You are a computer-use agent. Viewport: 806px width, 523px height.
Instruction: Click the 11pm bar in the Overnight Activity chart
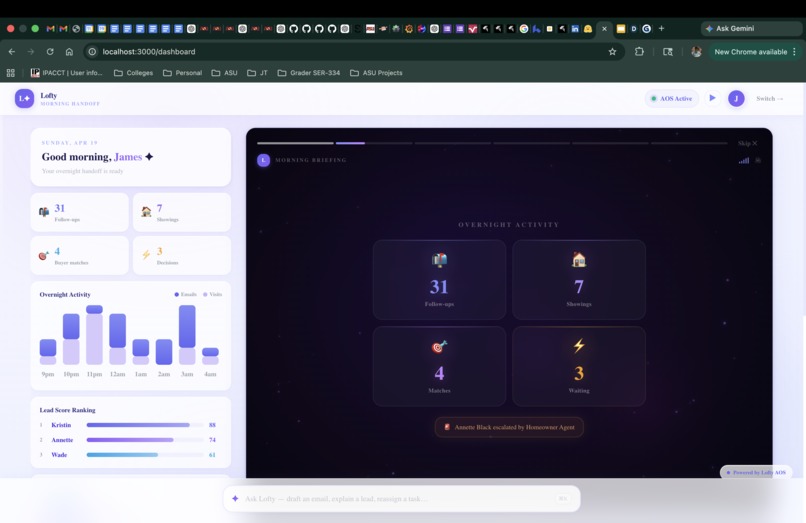[x=94, y=335]
